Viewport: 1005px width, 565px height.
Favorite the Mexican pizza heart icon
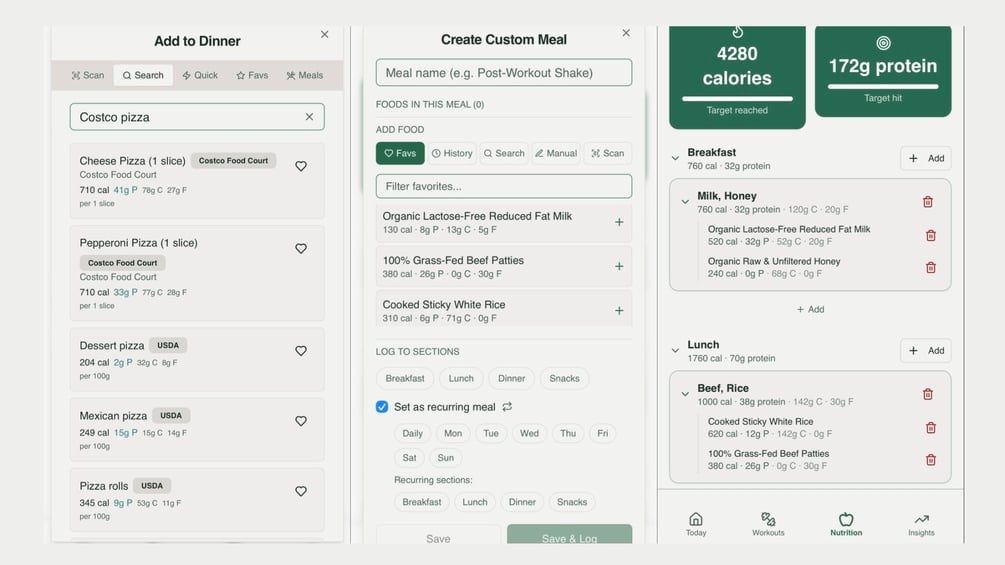(301, 421)
